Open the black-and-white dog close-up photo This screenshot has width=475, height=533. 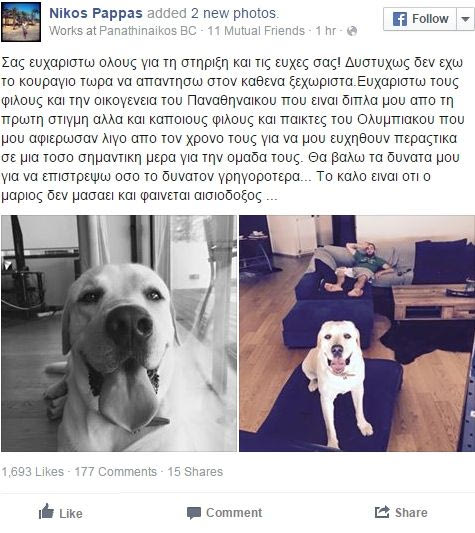[x=119, y=333]
